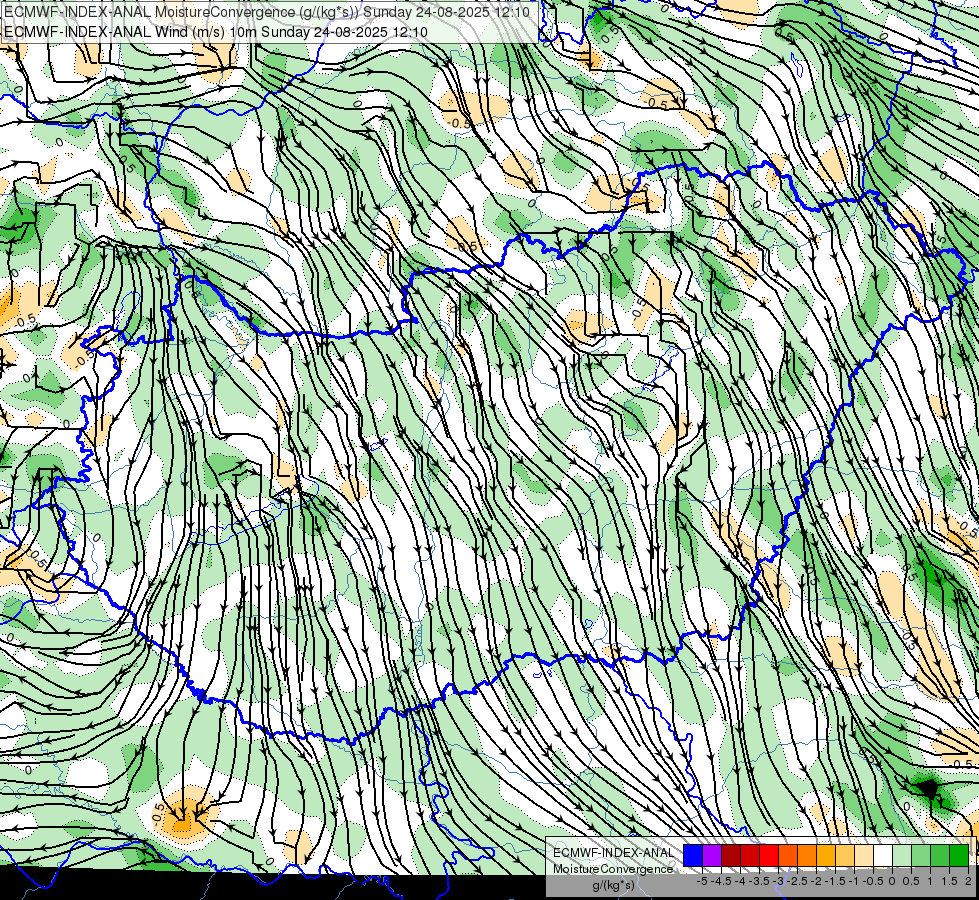Pick the medium green swatch starting at 1
Image resolution: width=979 pixels, height=900 pixels.
940,855
